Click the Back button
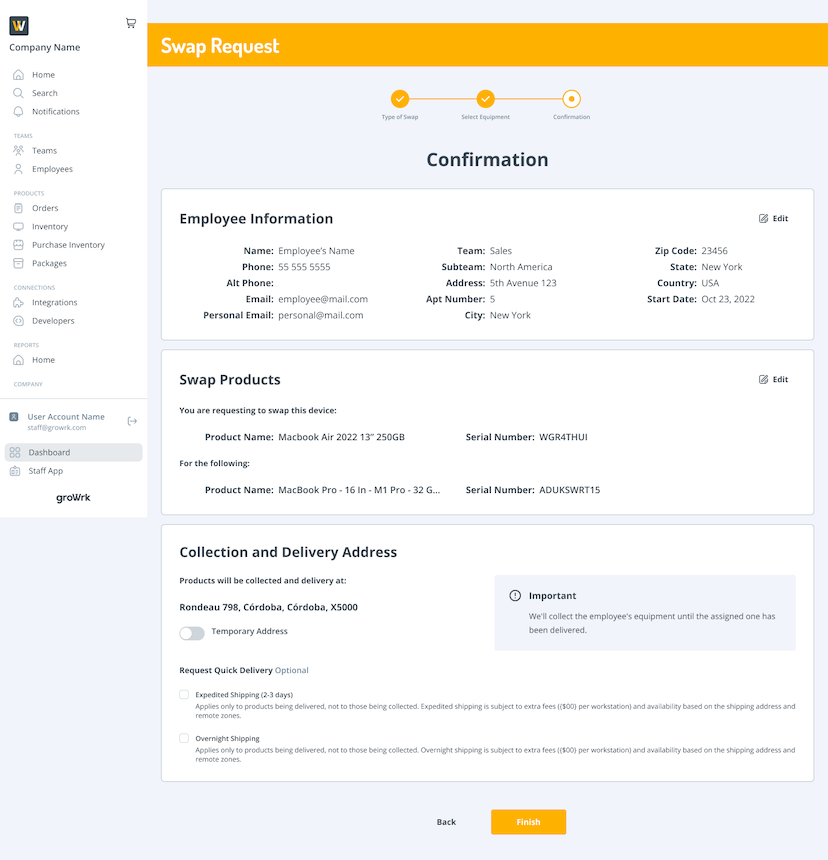The height and width of the screenshot is (860, 828). (446, 822)
